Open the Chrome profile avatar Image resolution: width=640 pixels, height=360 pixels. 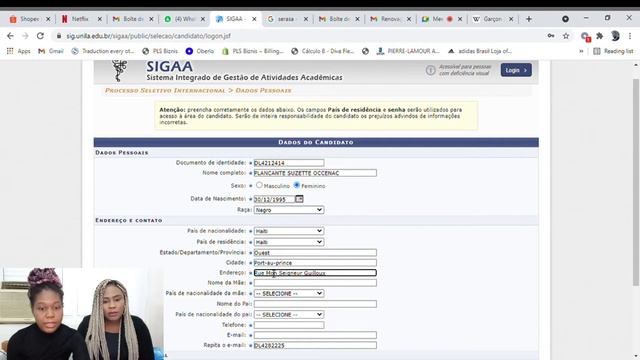615,36
